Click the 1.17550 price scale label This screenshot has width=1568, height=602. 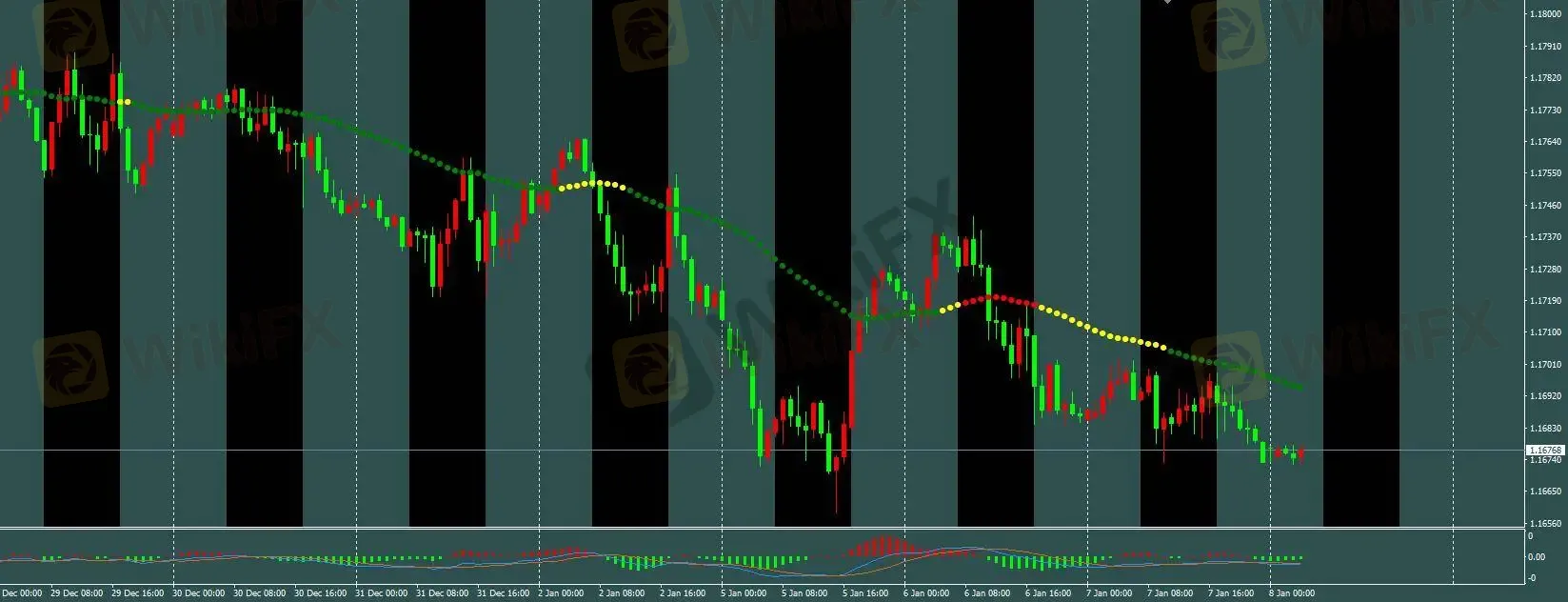point(1544,173)
